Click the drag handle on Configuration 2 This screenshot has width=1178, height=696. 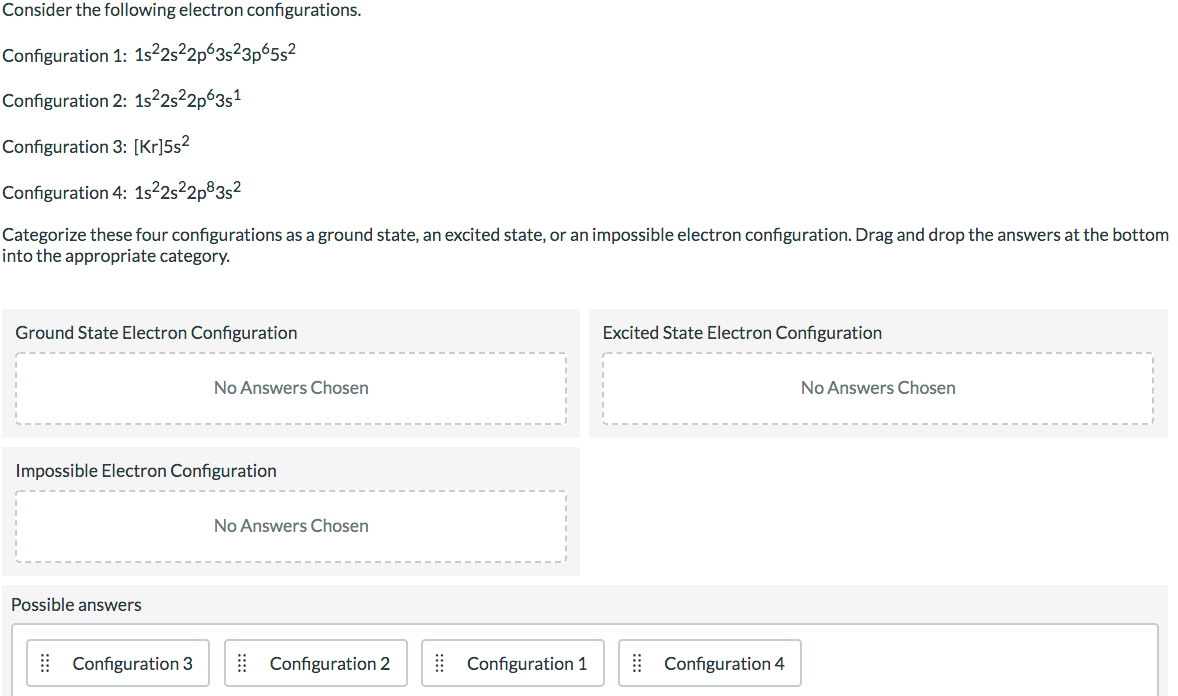coord(242,663)
